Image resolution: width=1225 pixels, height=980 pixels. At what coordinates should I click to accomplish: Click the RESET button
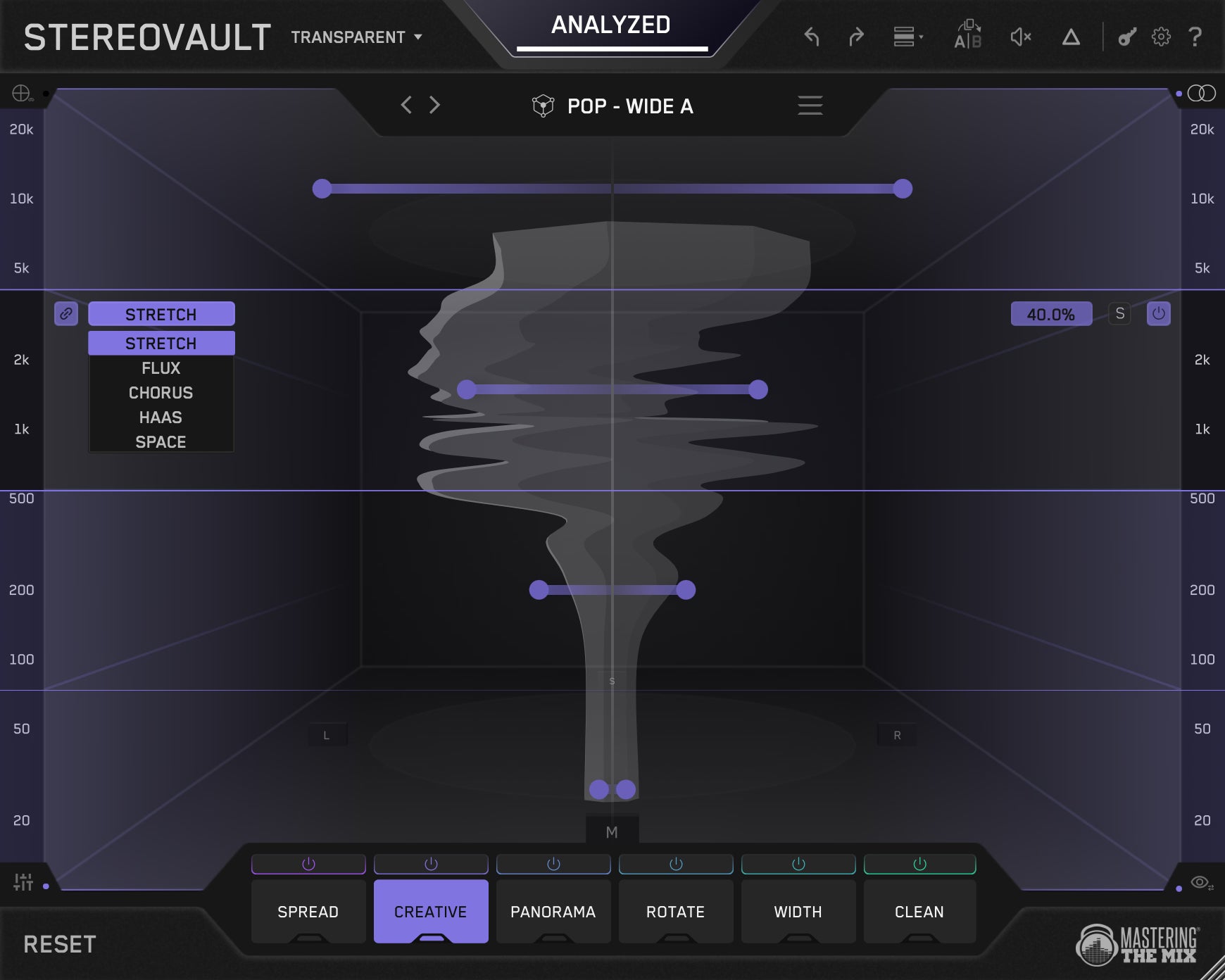click(60, 945)
